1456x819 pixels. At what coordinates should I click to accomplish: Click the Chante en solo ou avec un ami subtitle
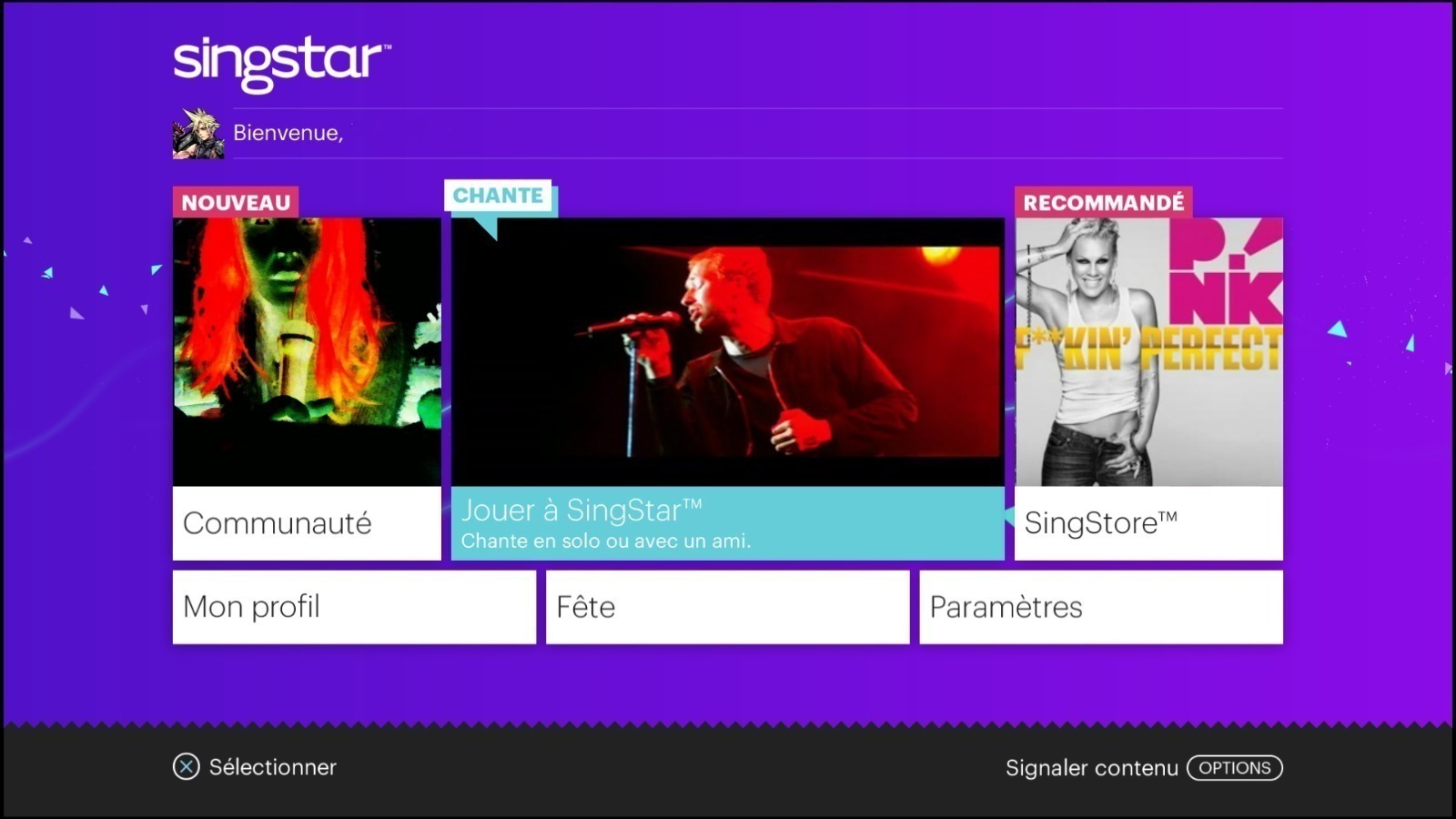coord(606,541)
